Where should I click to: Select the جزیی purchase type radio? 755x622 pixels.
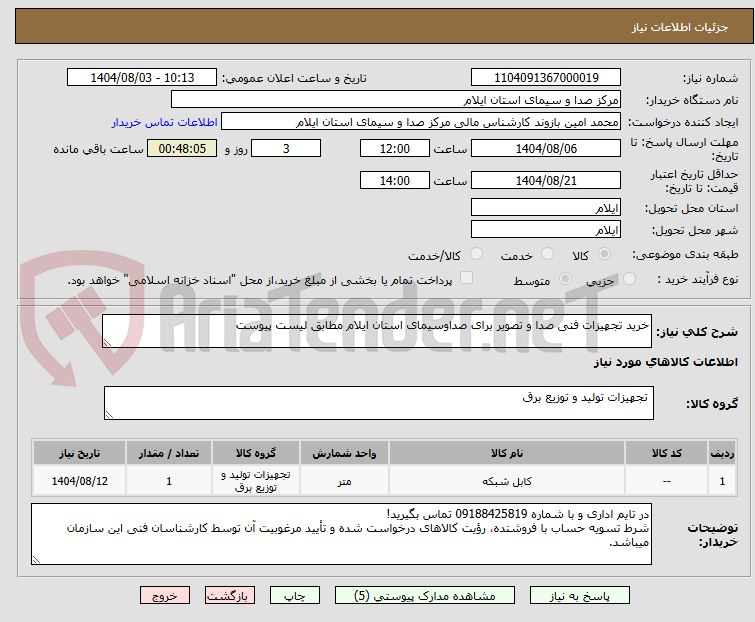click(x=629, y=278)
